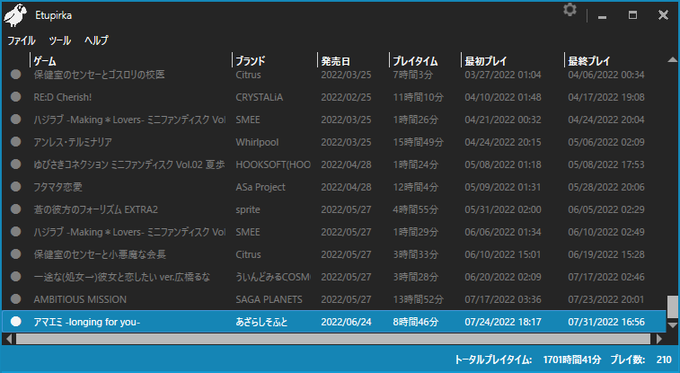Click last play 04/06/2022 00:34
The height and width of the screenshot is (373, 680).
coord(606,75)
